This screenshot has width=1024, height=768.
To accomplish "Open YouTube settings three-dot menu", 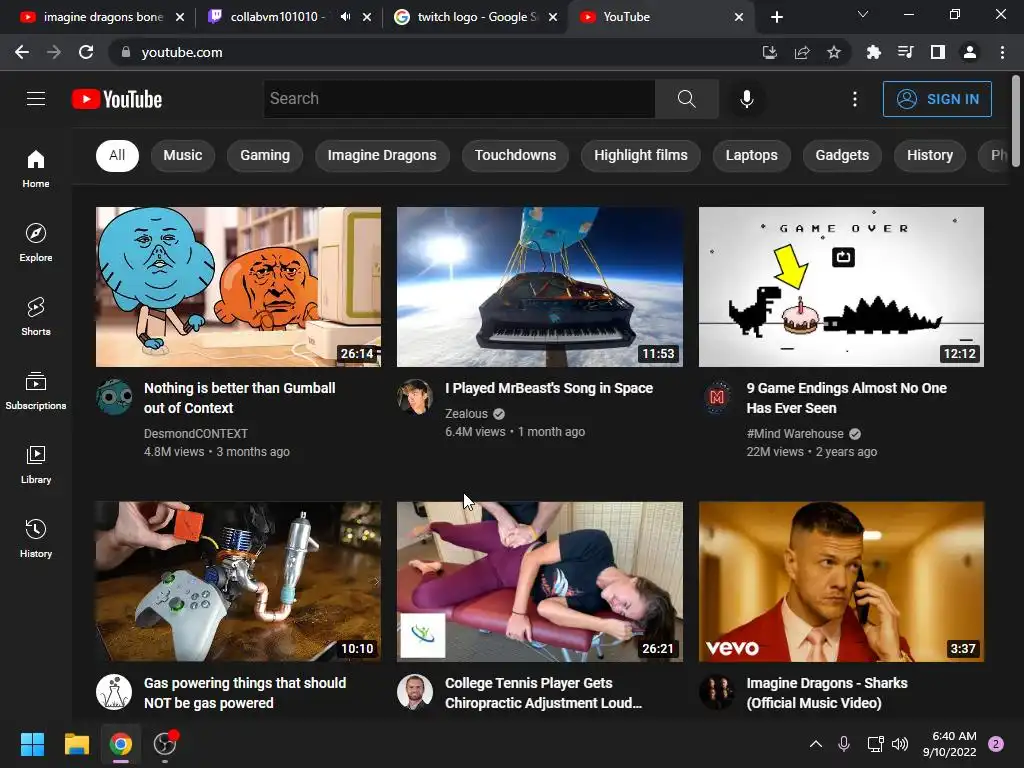I will coord(855,99).
